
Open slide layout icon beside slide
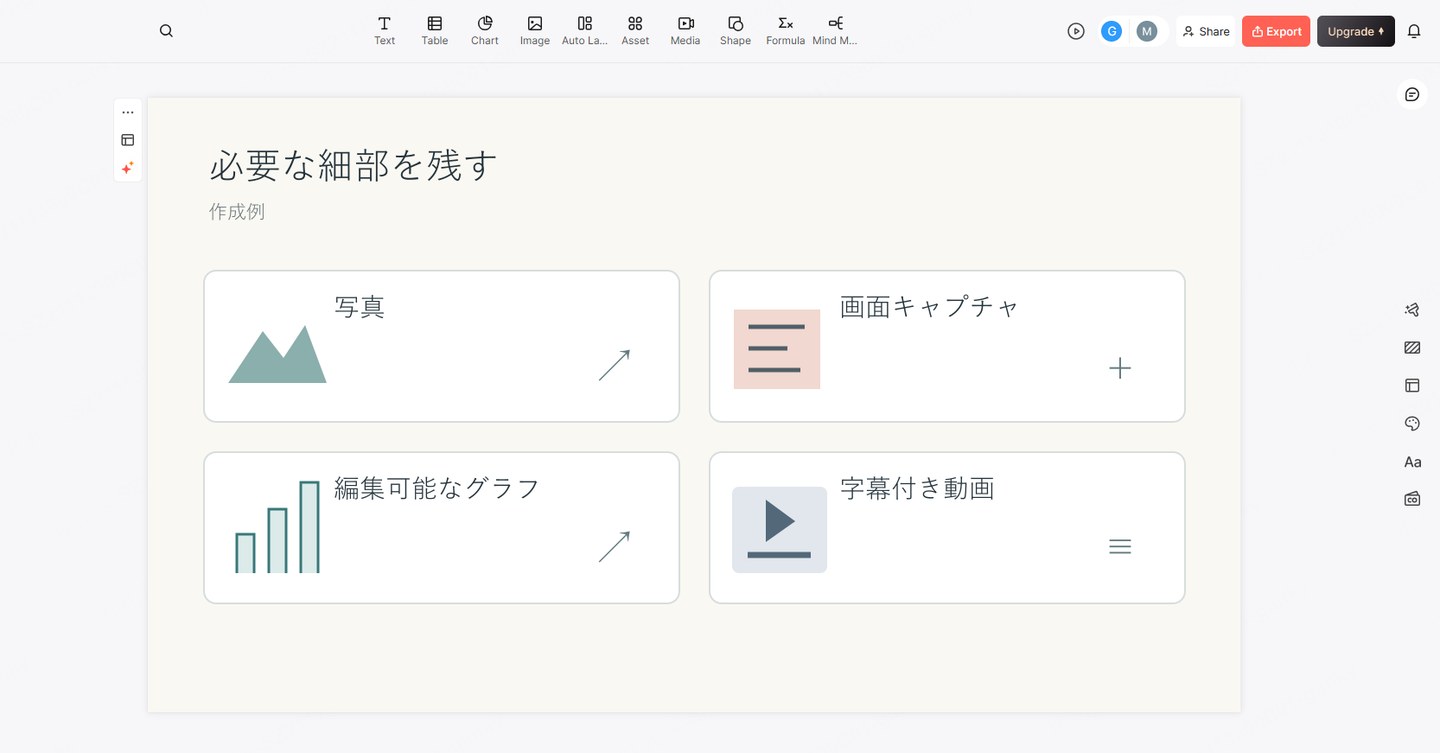(128, 140)
